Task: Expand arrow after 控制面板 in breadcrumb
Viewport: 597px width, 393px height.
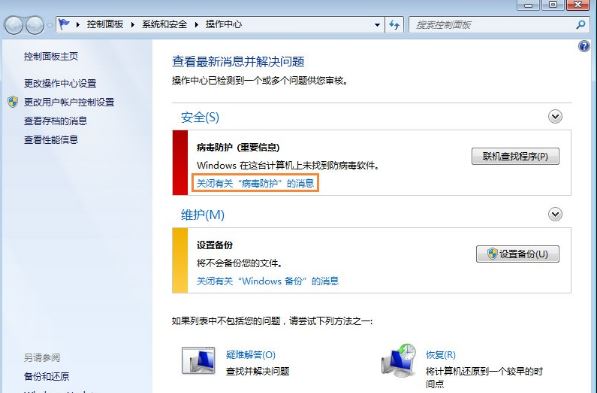Action: (x=132, y=25)
